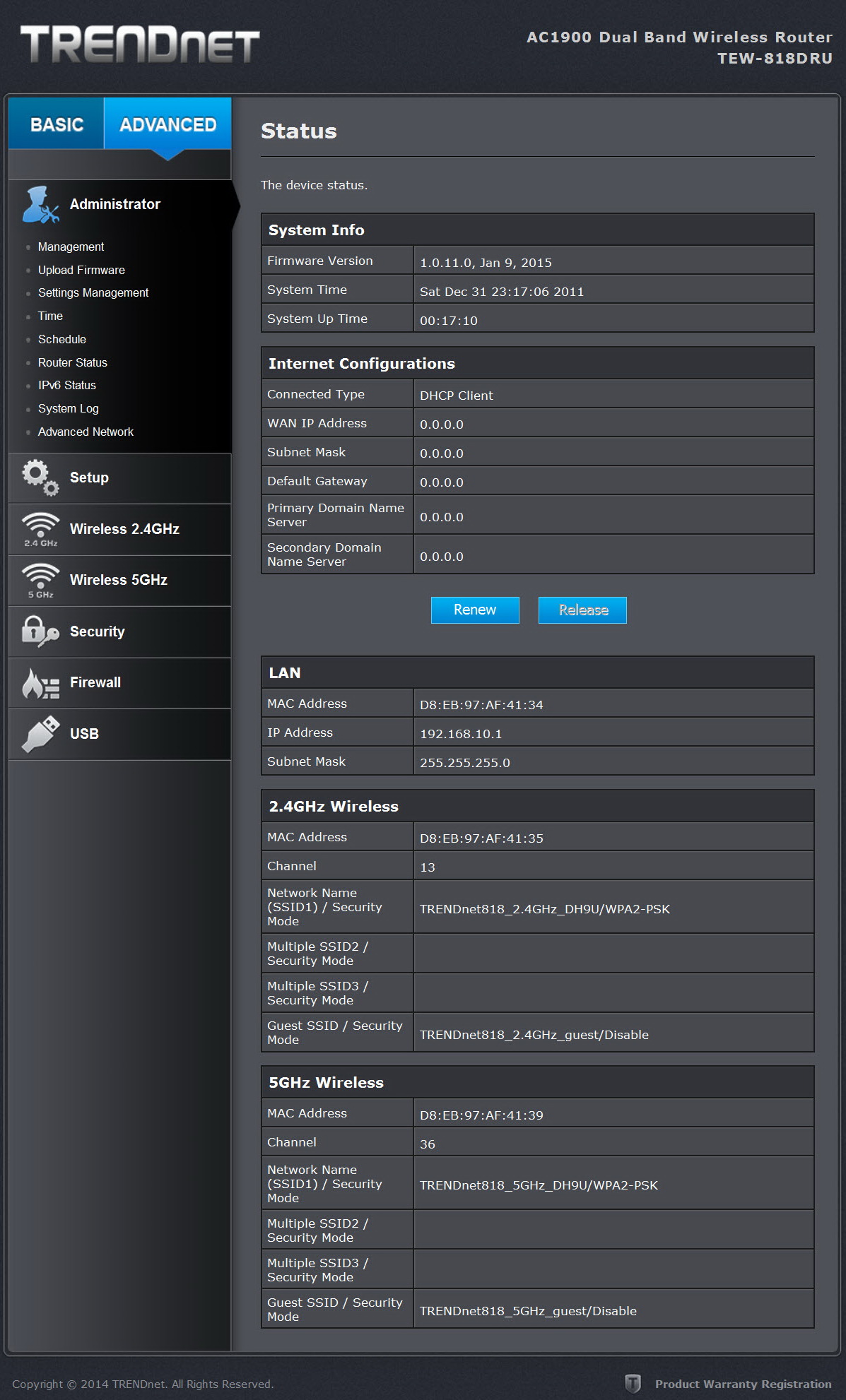Screen dimensions: 846x1400
Task: Switch to the BASIC tab
Action: 57,124
